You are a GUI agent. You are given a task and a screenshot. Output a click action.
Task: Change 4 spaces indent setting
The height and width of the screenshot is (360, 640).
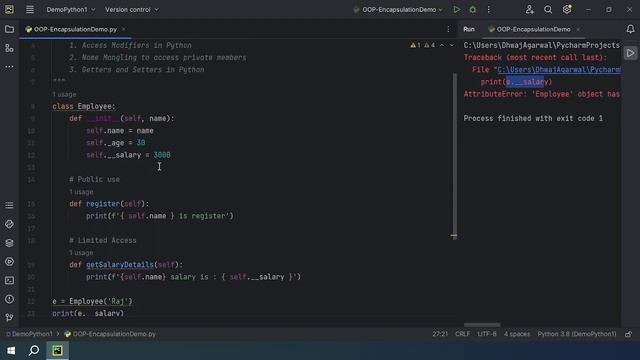(x=517, y=334)
